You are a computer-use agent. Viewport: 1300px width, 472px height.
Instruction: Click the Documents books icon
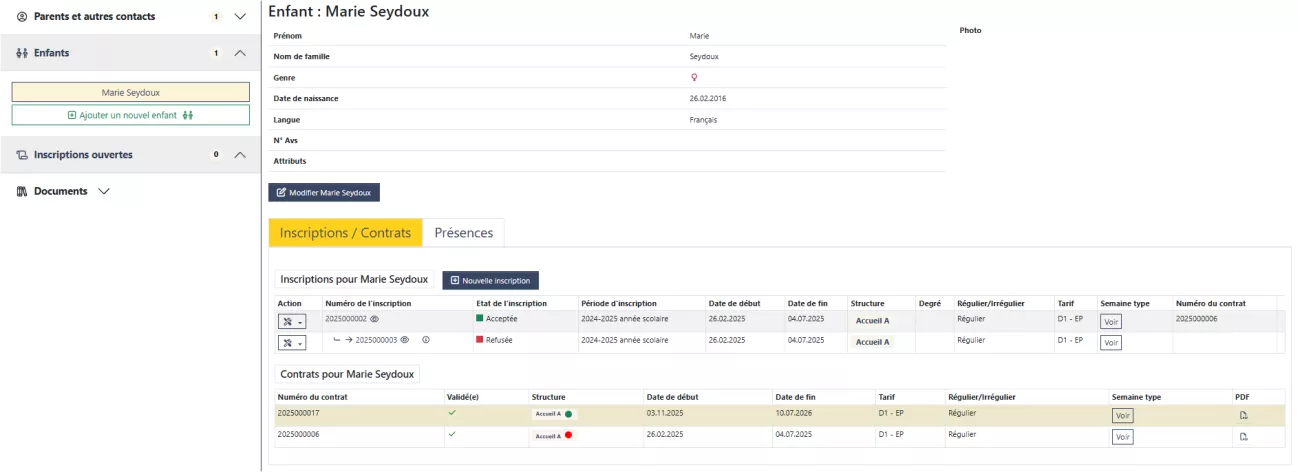pyautogui.click(x=22, y=191)
